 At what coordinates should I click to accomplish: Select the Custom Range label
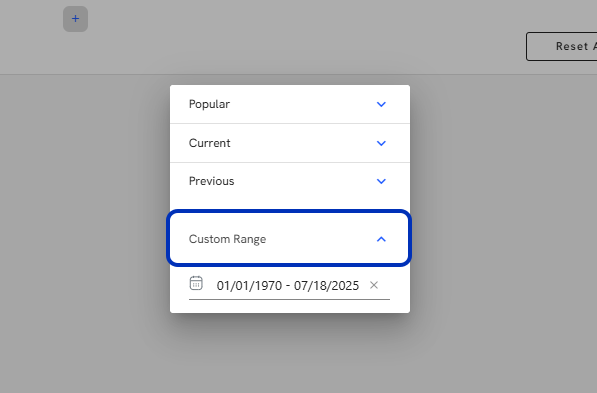pos(228,239)
